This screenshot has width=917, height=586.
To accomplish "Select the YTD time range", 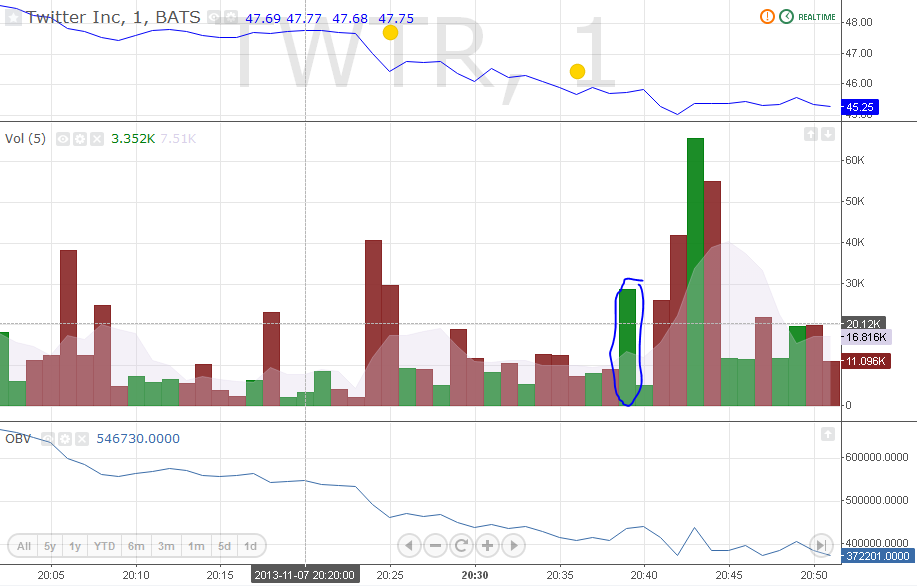I will (x=105, y=546).
